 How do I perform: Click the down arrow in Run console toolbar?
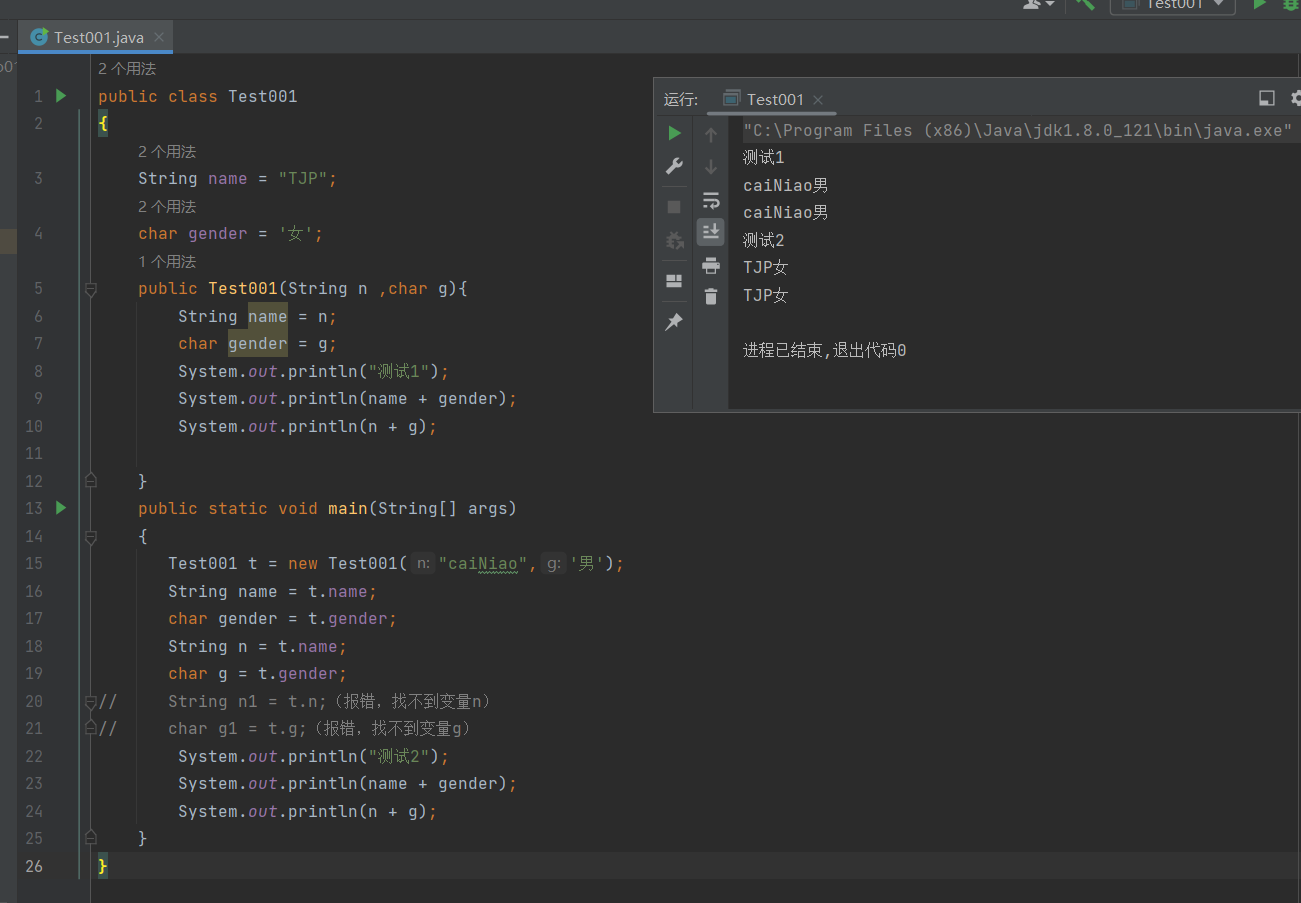click(x=711, y=166)
